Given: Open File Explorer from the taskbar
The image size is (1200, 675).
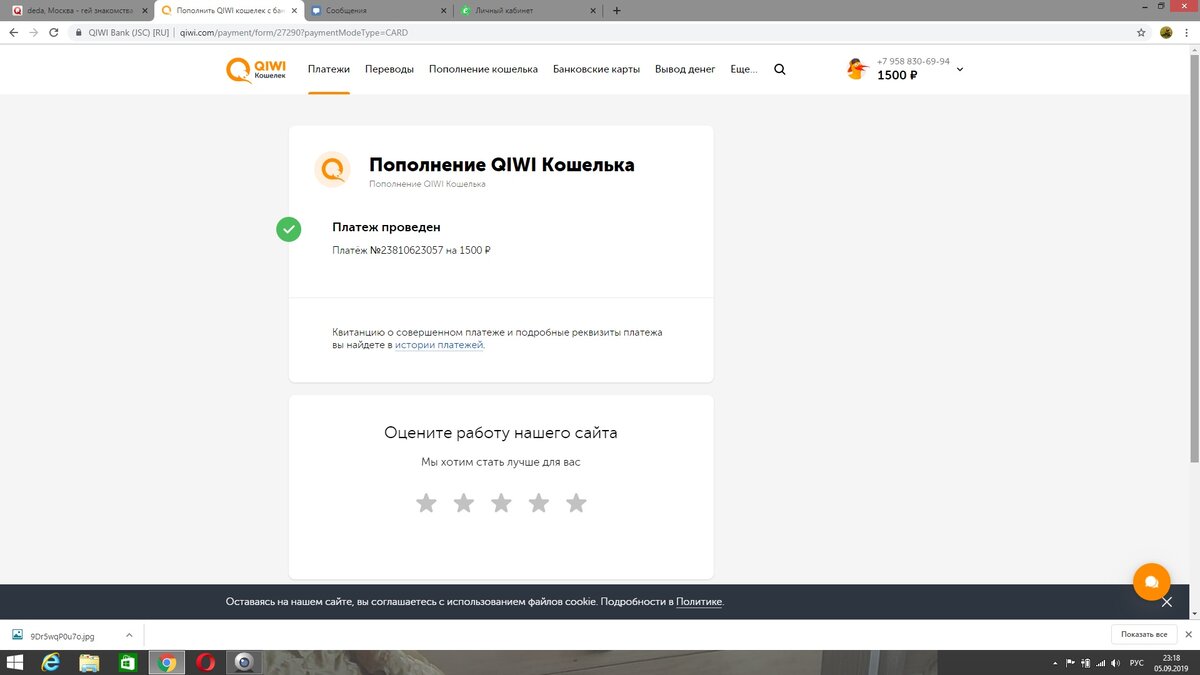Looking at the screenshot, I should pyautogui.click(x=89, y=662).
